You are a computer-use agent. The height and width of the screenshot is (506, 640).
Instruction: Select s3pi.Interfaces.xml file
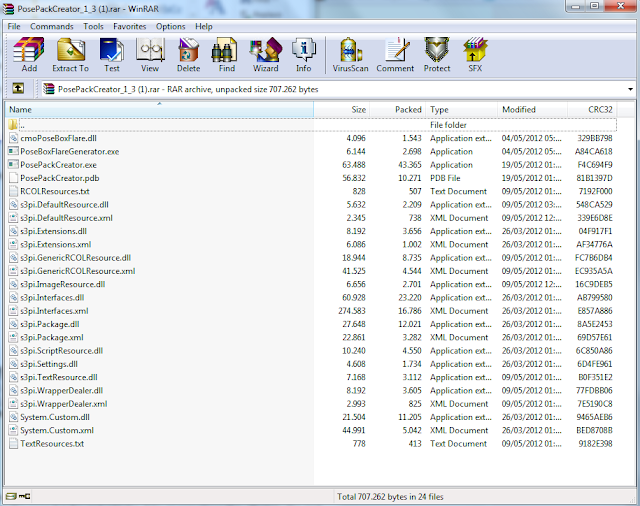click(54, 311)
